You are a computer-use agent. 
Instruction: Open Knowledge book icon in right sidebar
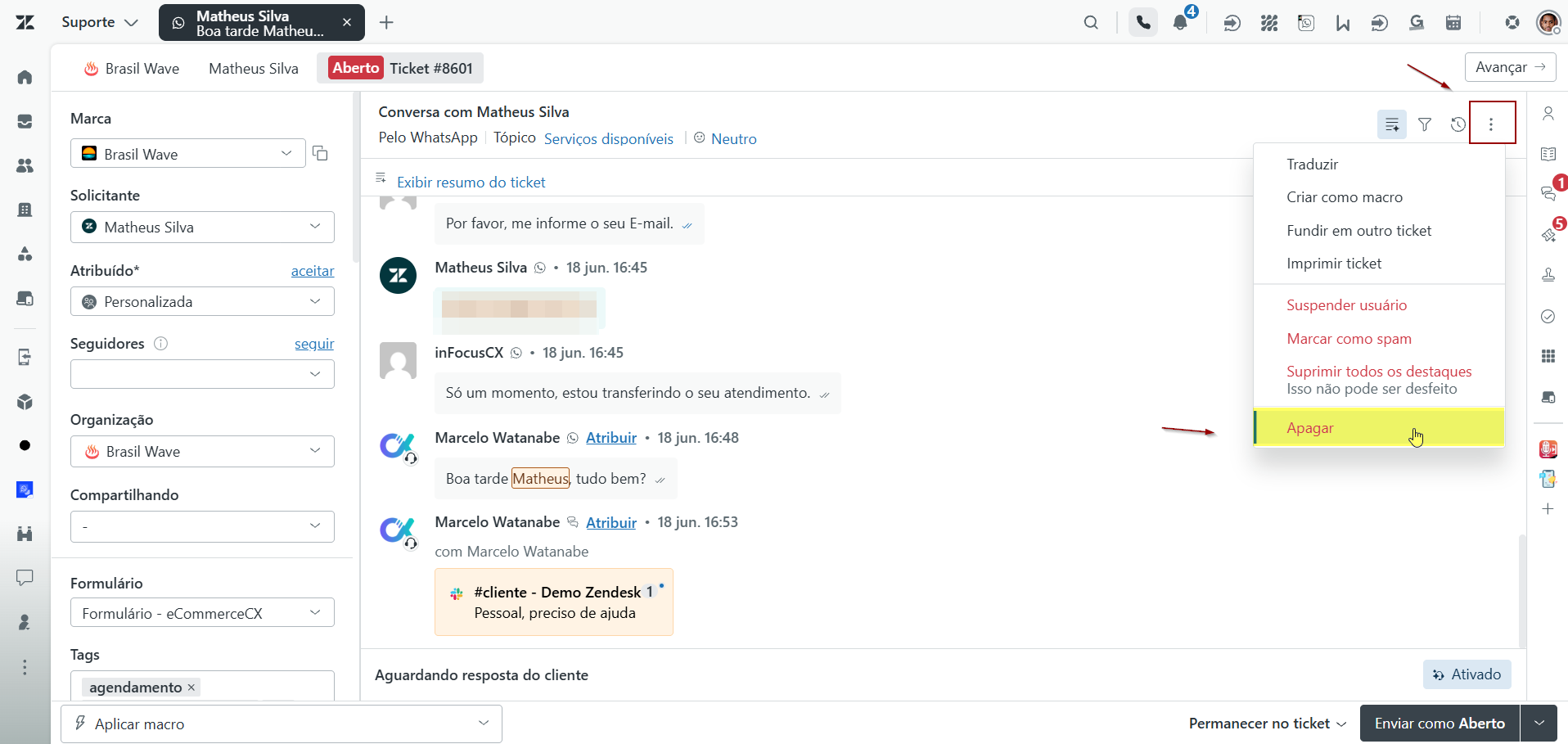(1548, 154)
